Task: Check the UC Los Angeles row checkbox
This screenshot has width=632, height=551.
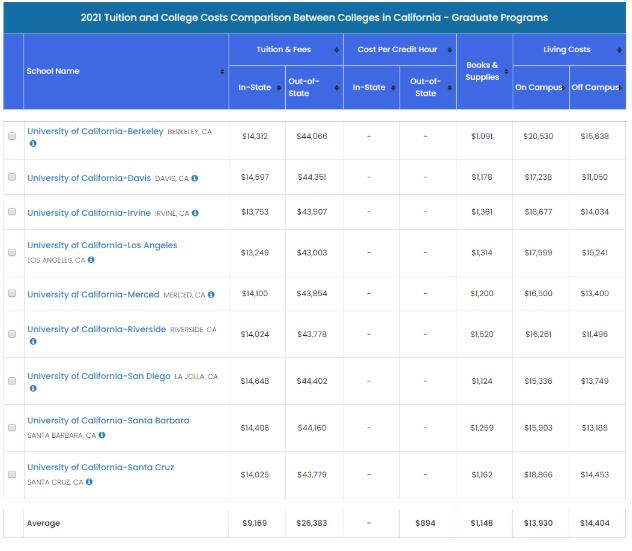Action: pyautogui.click(x=12, y=252)
